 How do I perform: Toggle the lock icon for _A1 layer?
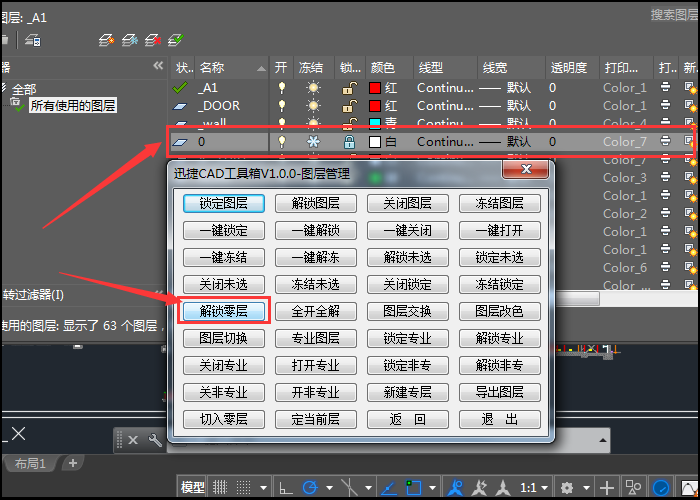click(350, 88)
